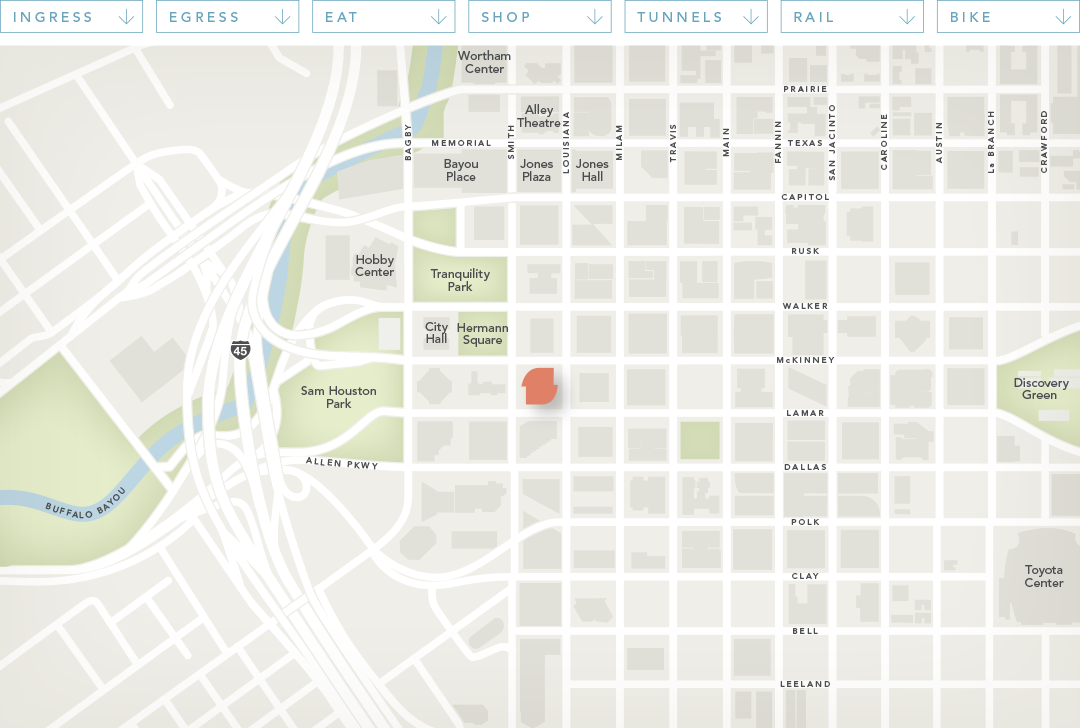1080x728 pixels.
Task: Click the green park block near Lamar
Action: 700,440
